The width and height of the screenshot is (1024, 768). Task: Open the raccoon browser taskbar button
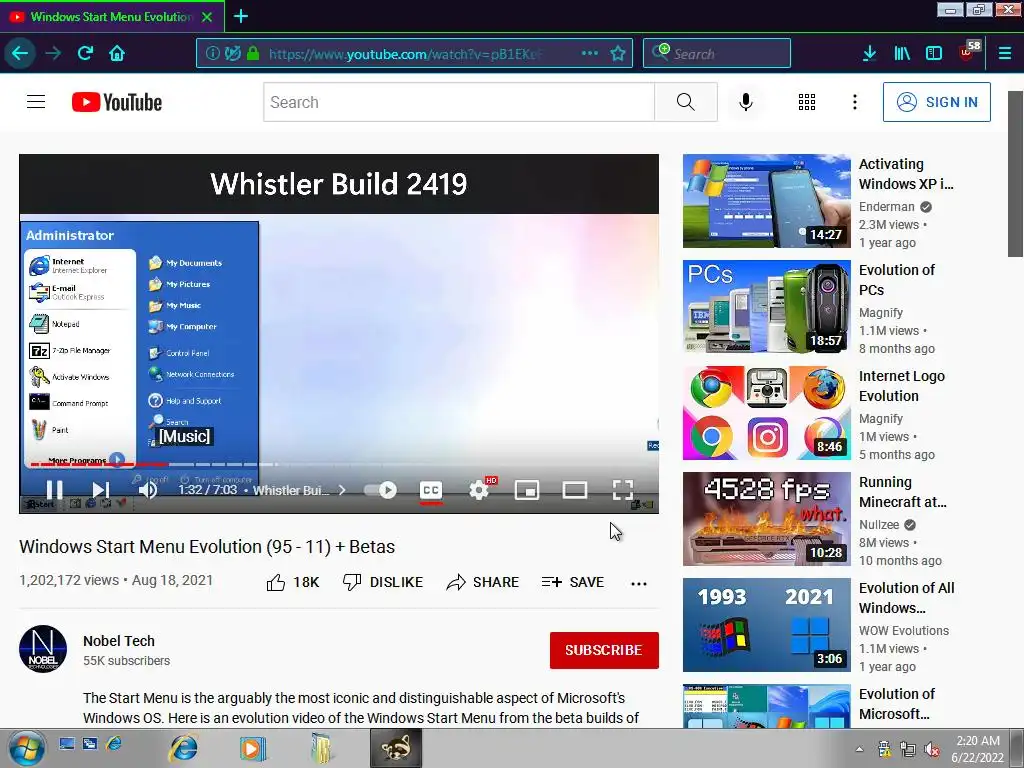pos(396,748)
